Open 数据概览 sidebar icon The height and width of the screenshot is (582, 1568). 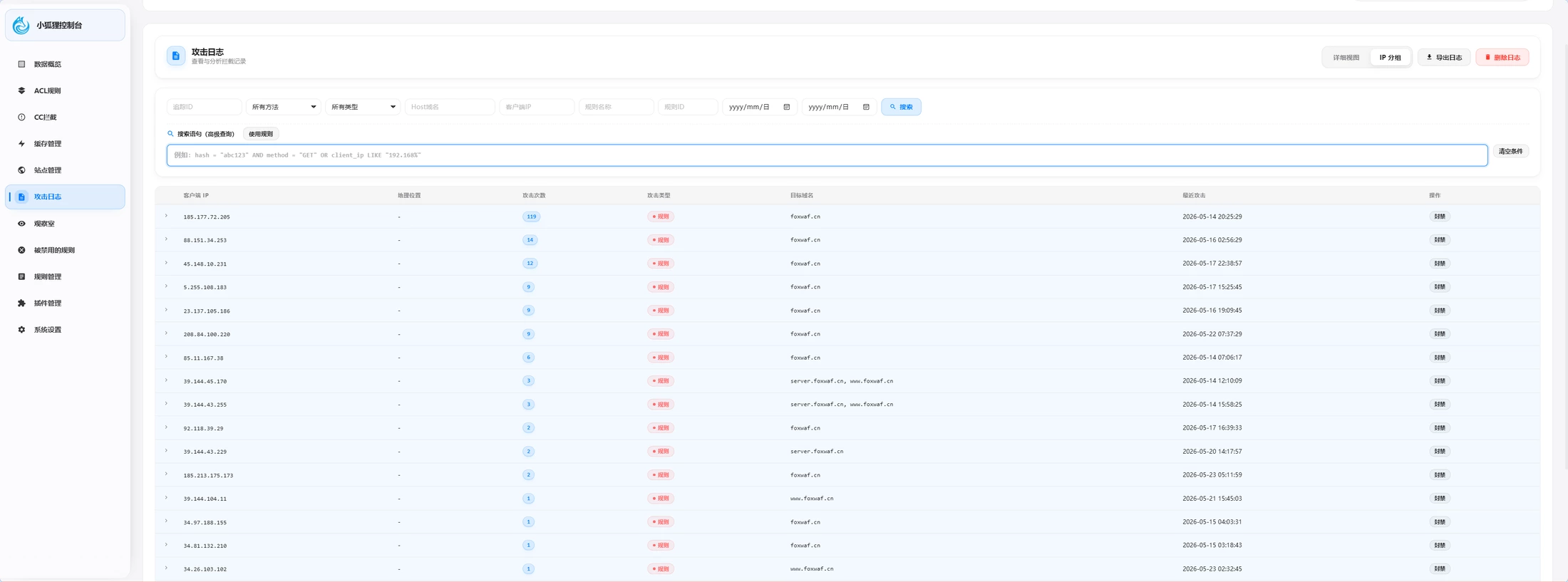tap(21, 64)
